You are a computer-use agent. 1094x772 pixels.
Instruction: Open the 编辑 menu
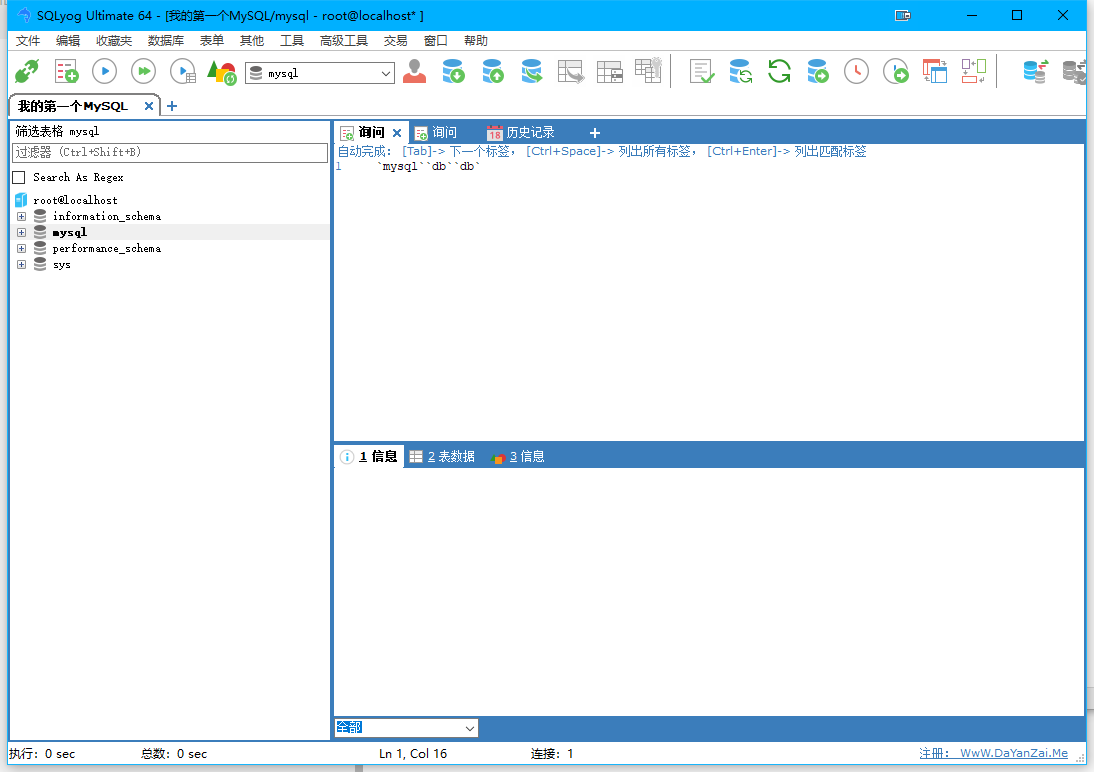click(x=68, y=40)
